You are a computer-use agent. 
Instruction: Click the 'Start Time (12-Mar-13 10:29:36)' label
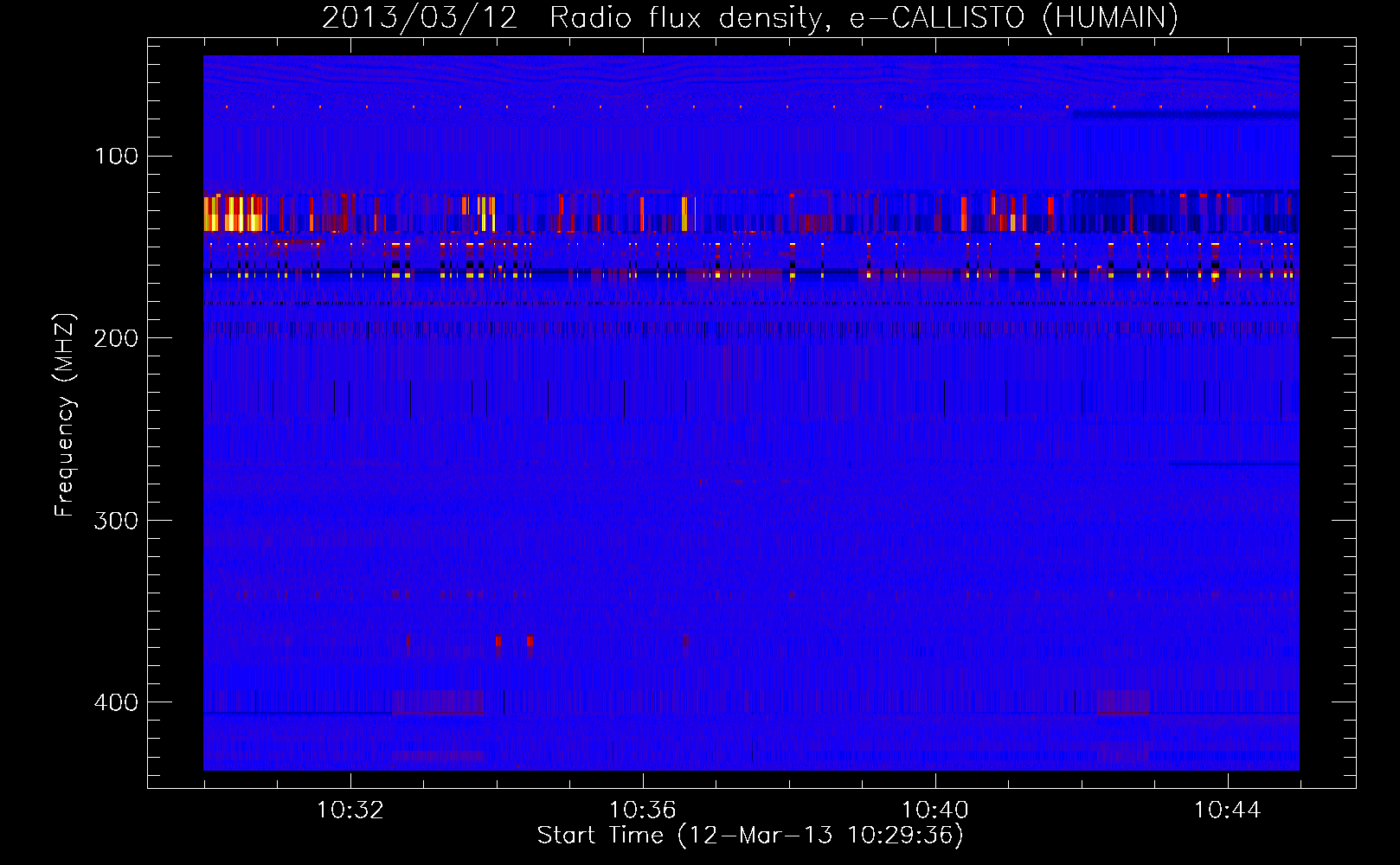(x=750, y=836)
